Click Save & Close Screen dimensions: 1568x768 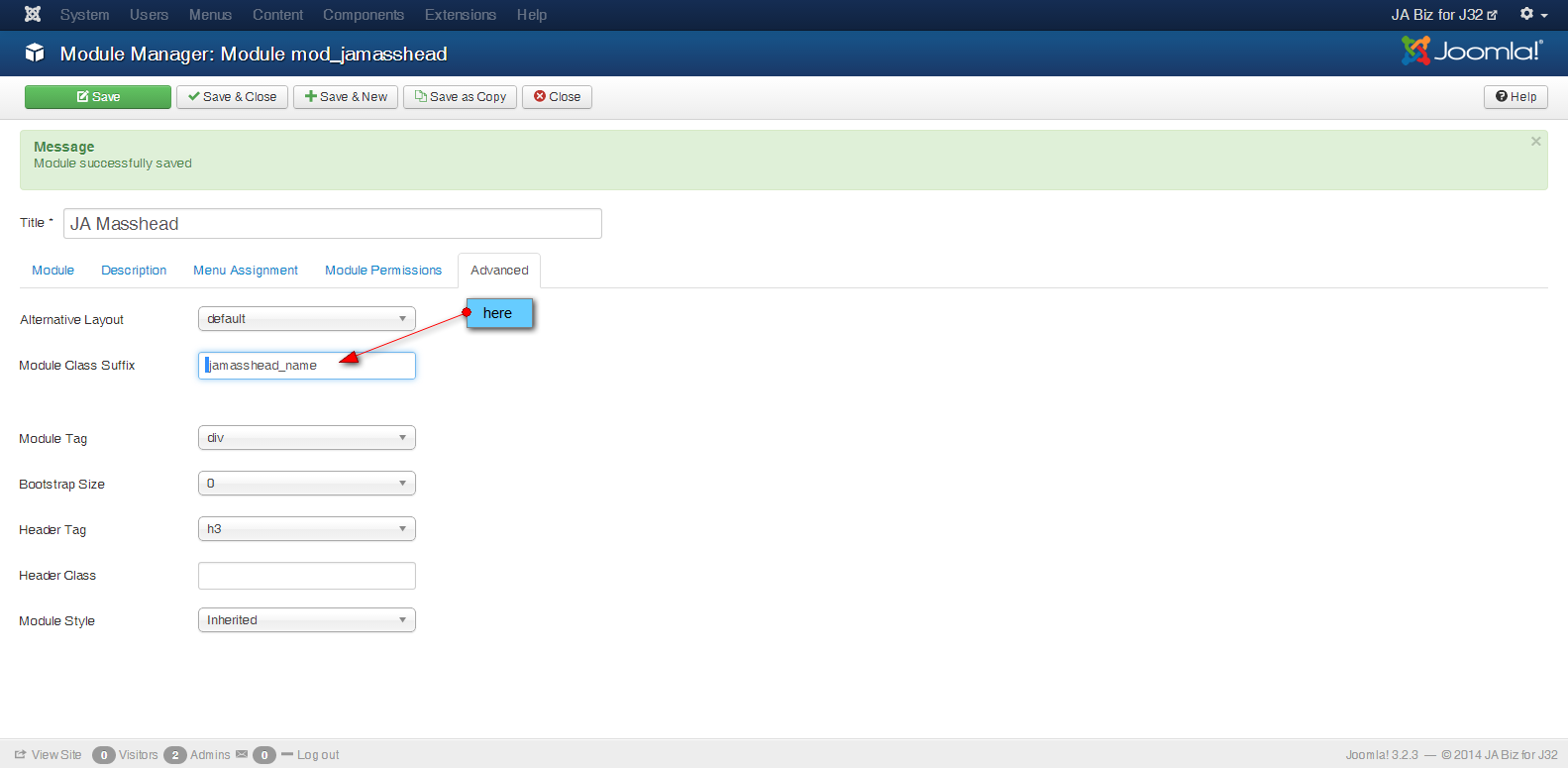click(233, 97)
